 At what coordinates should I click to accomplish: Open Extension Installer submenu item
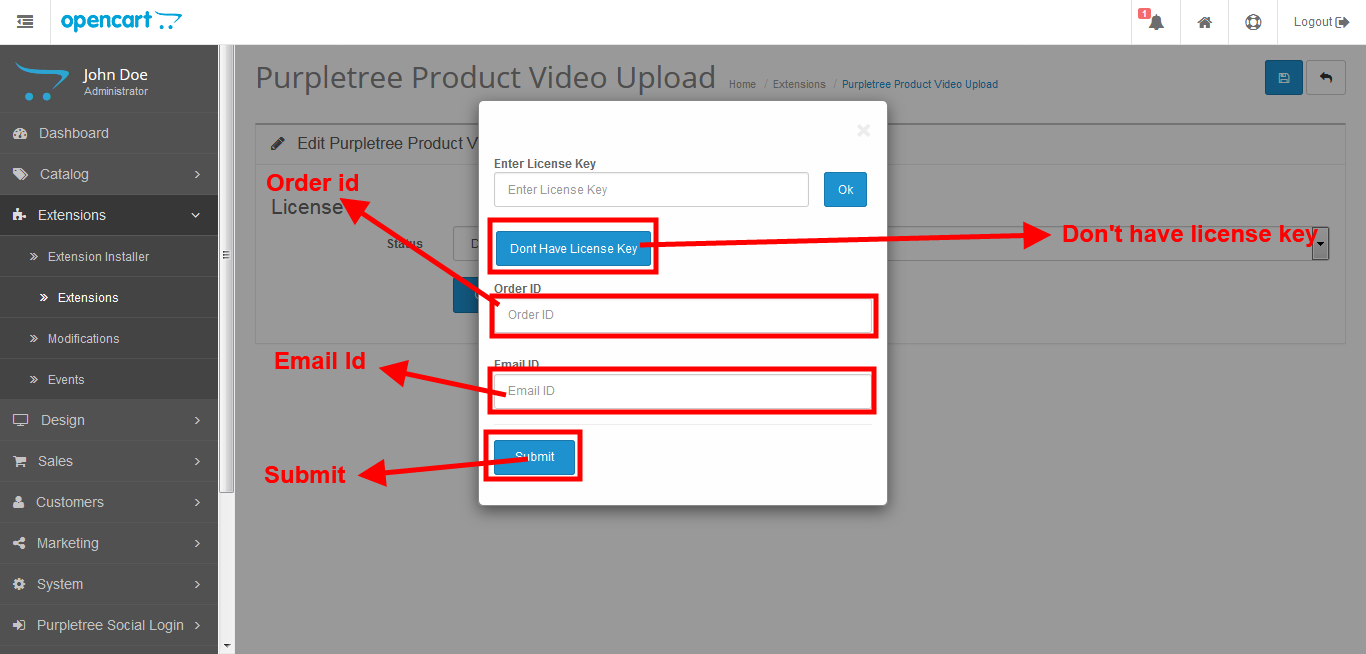pyautogui.click(x=109, y=257)
